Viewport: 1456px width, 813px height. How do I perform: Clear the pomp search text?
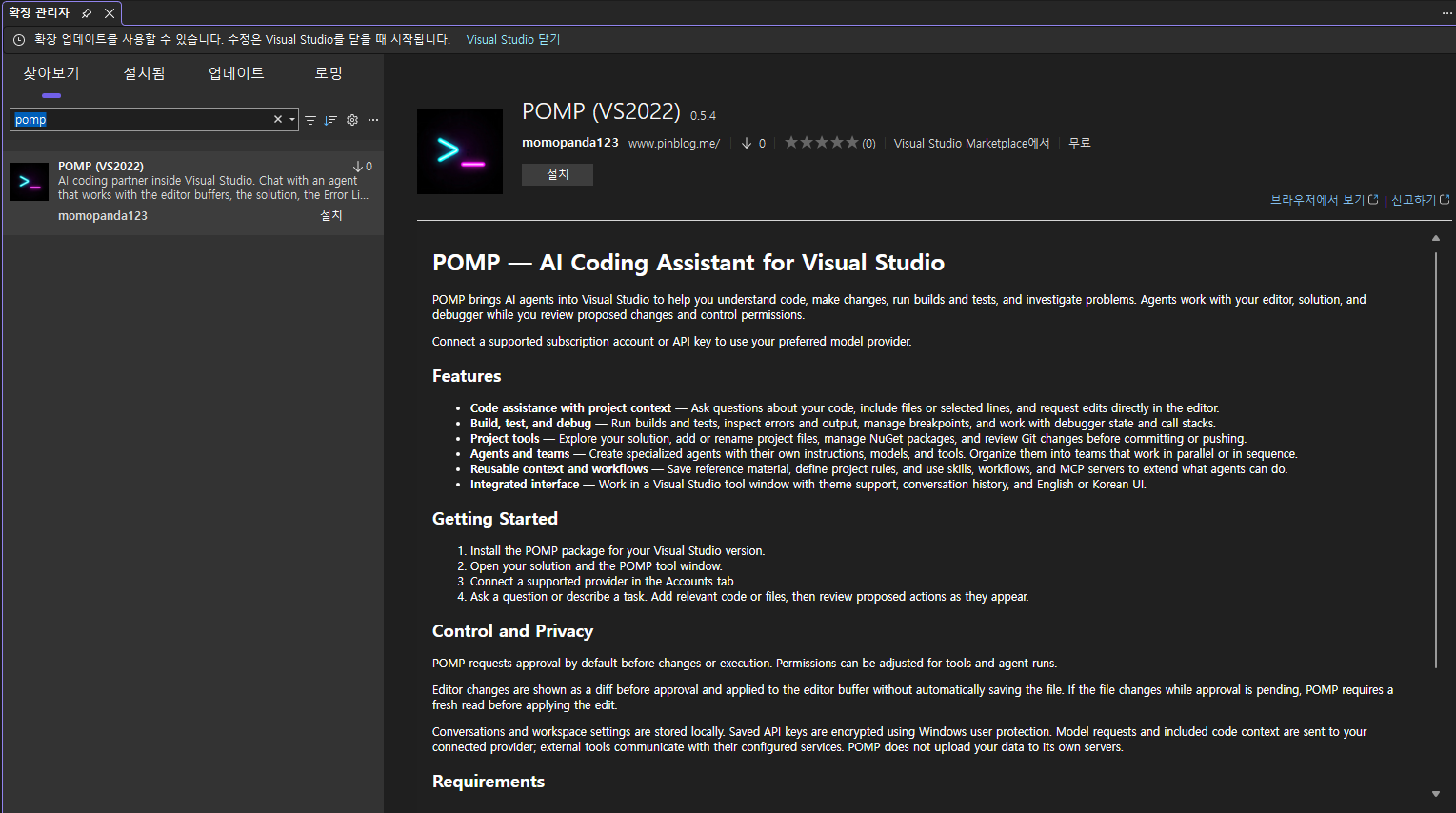[x=278, y=120]
